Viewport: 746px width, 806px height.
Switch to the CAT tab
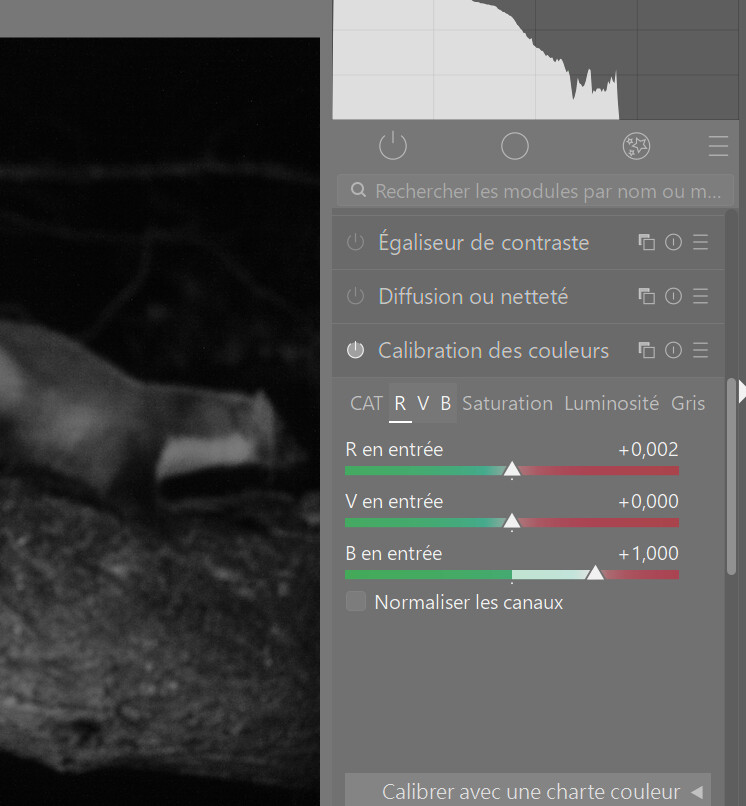366,403
